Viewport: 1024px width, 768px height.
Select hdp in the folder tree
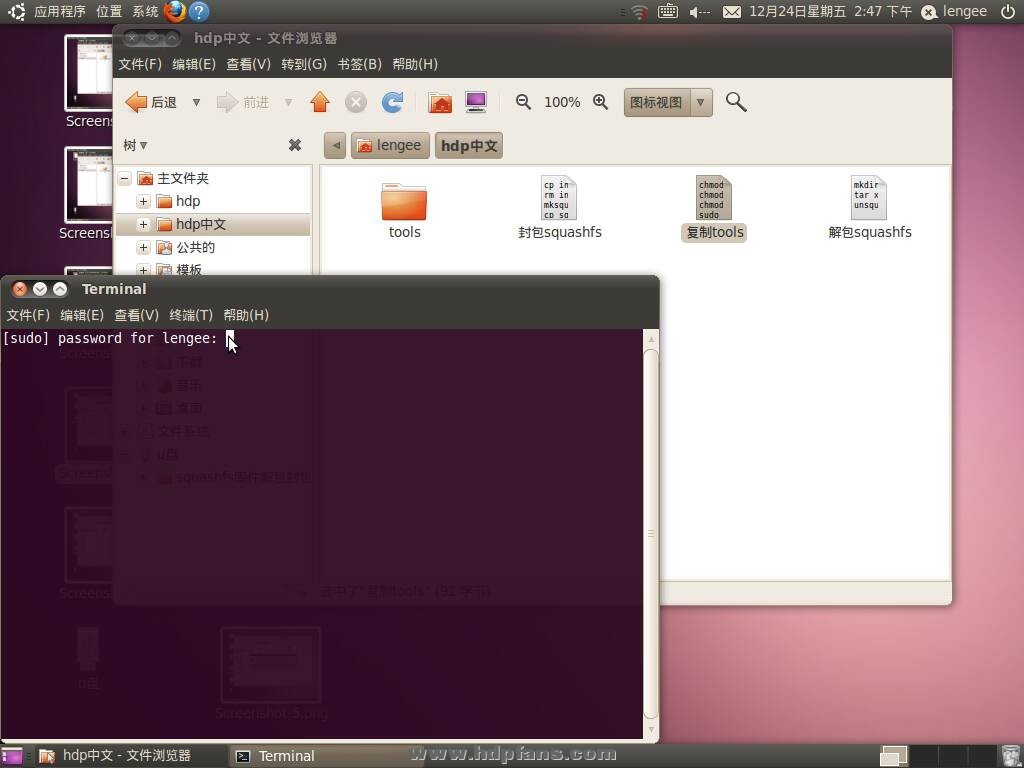click(188, 201)
